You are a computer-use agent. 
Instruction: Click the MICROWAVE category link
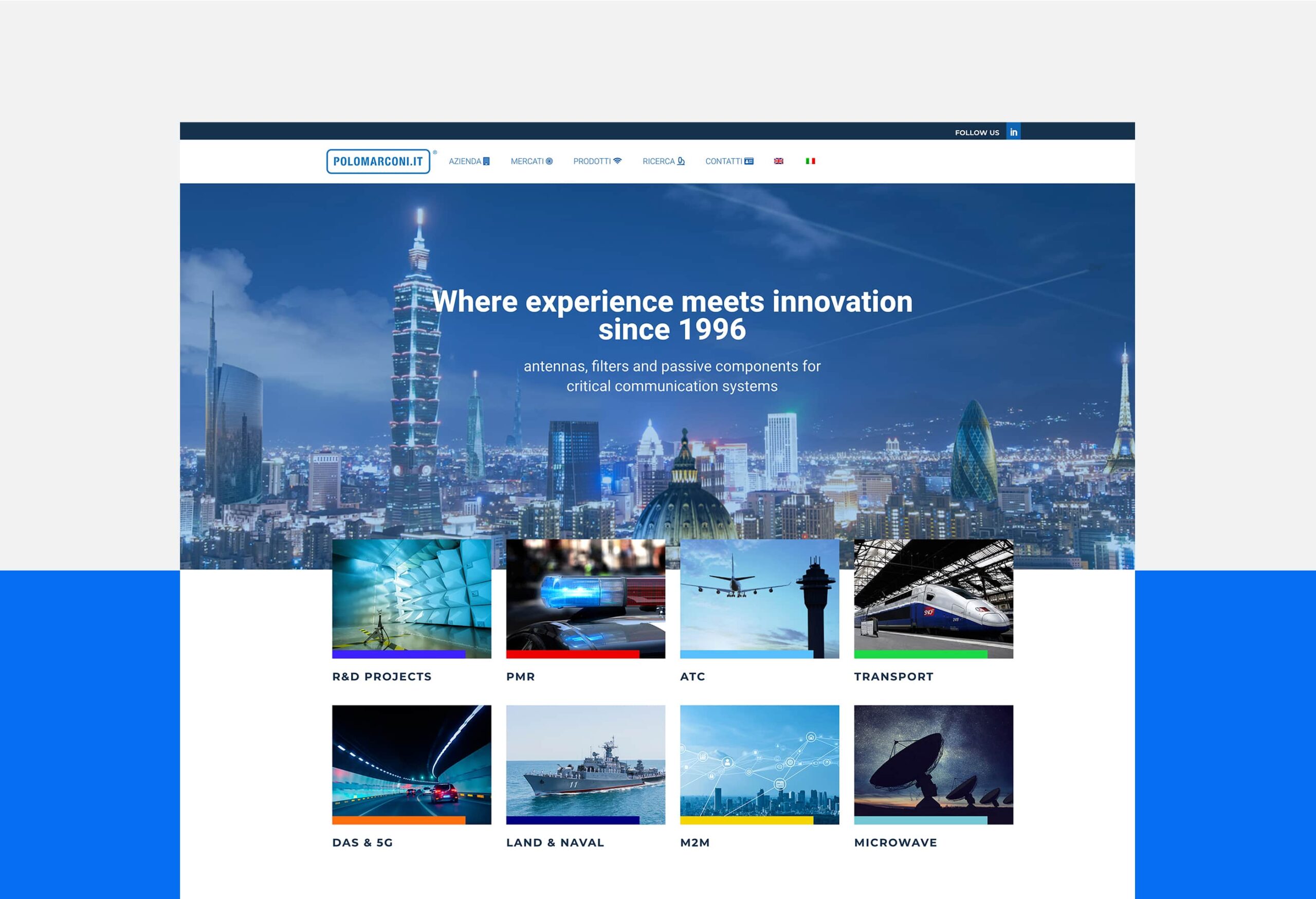pos(895,843)
